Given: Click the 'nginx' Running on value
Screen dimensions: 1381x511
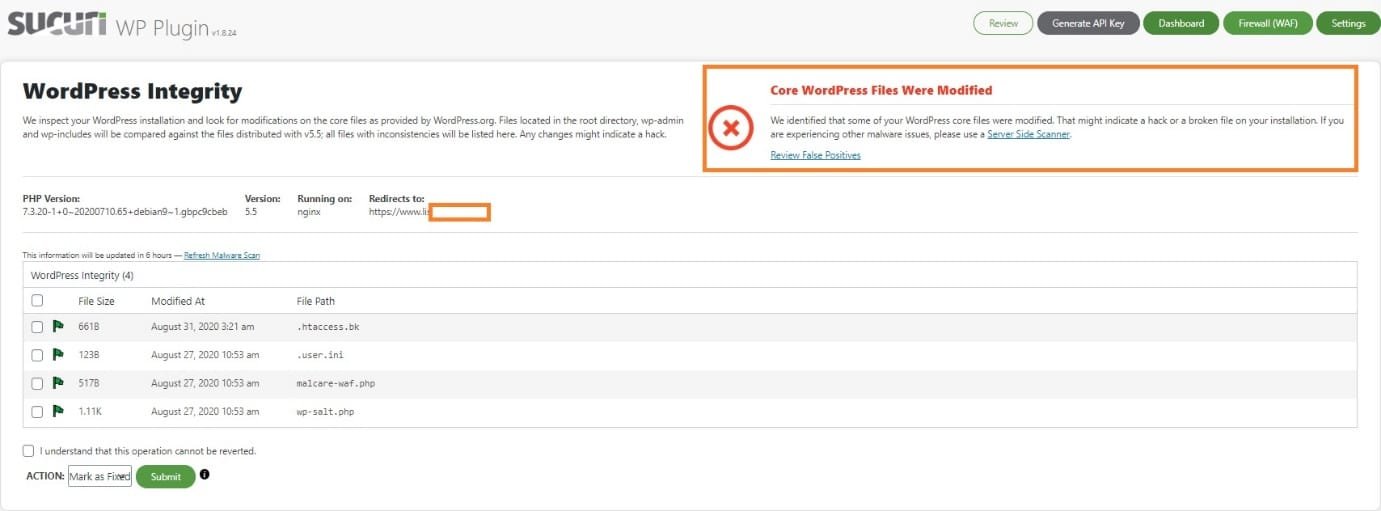Looking at the screenshot, I should (308, 212).
